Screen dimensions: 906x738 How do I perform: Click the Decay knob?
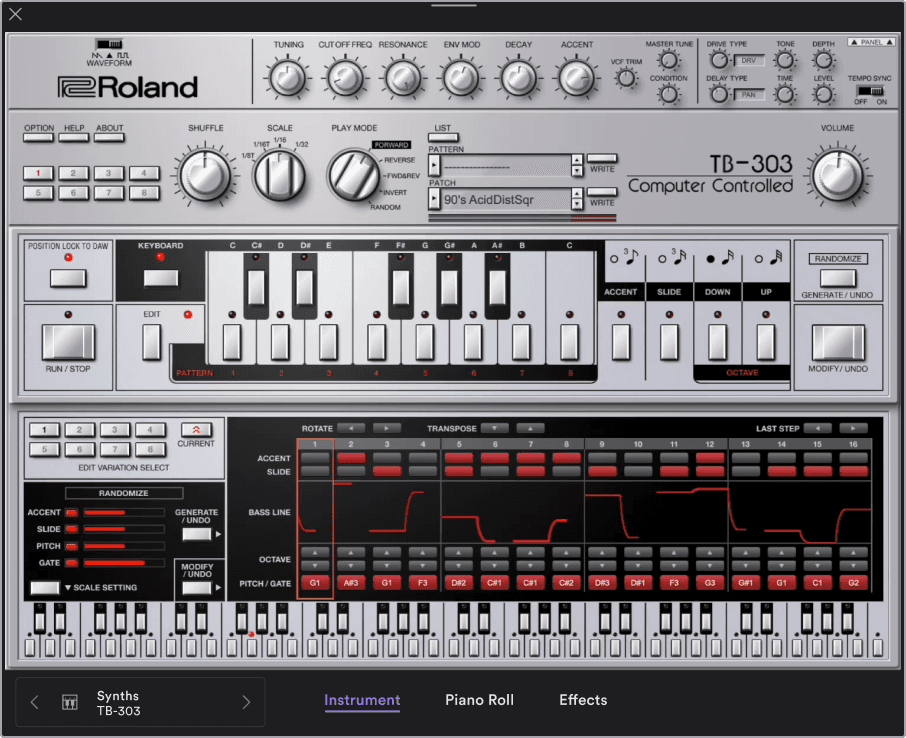point(518,79)
